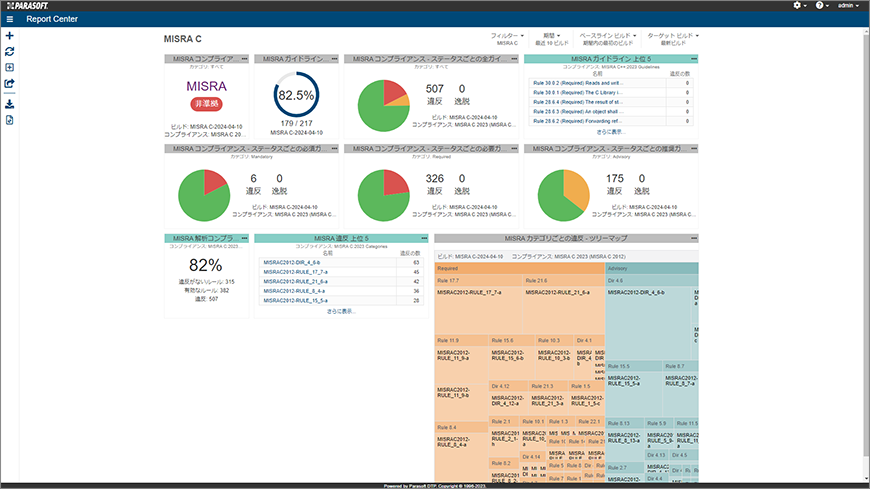Click the orange slice of the Advisory pie chart
Viewport: 870px width, 489px height.
(x=578, y=188)
